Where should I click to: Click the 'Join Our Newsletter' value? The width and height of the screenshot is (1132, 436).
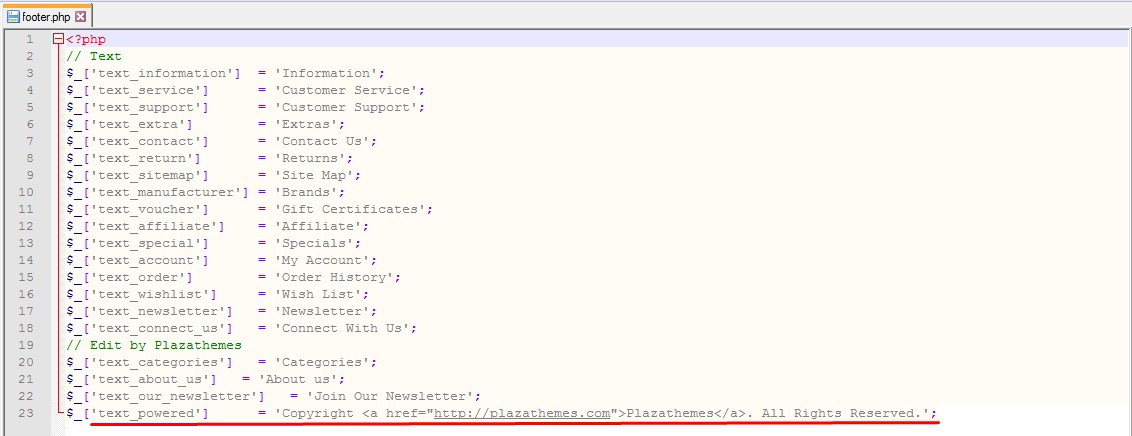390,396
